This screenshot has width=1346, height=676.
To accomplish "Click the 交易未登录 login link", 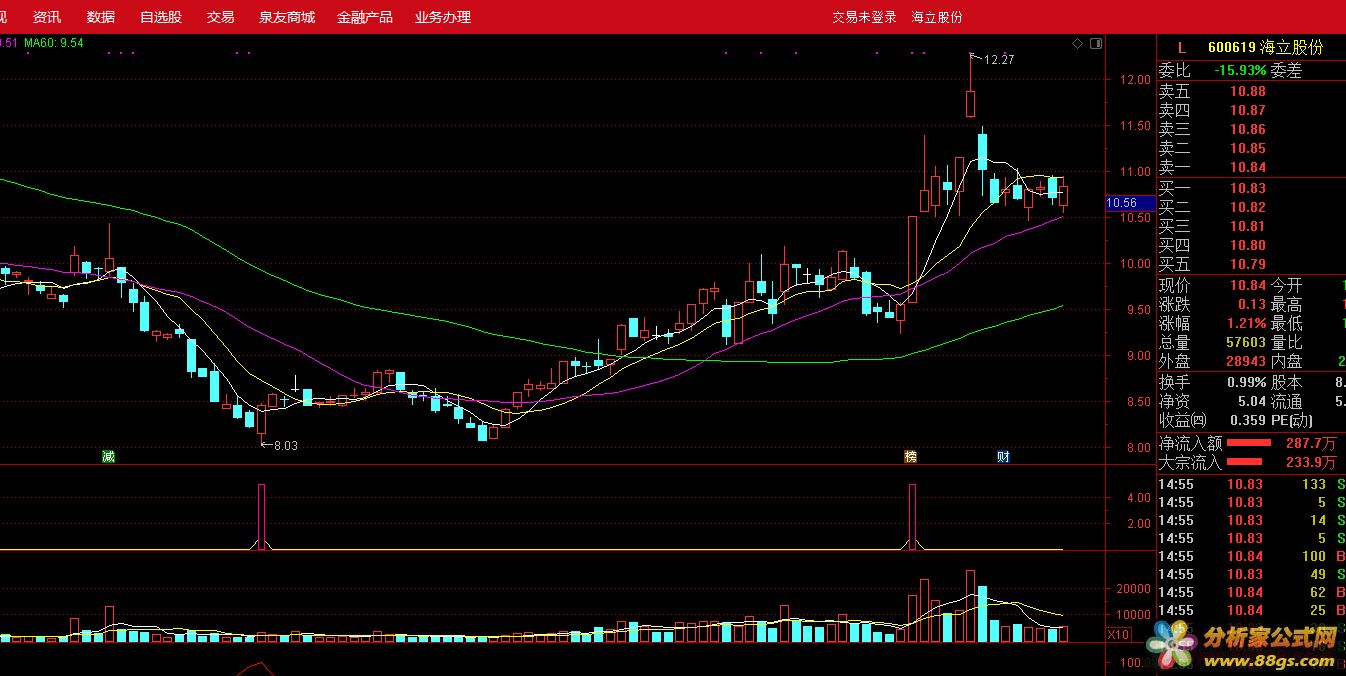I will pos(865,17).
